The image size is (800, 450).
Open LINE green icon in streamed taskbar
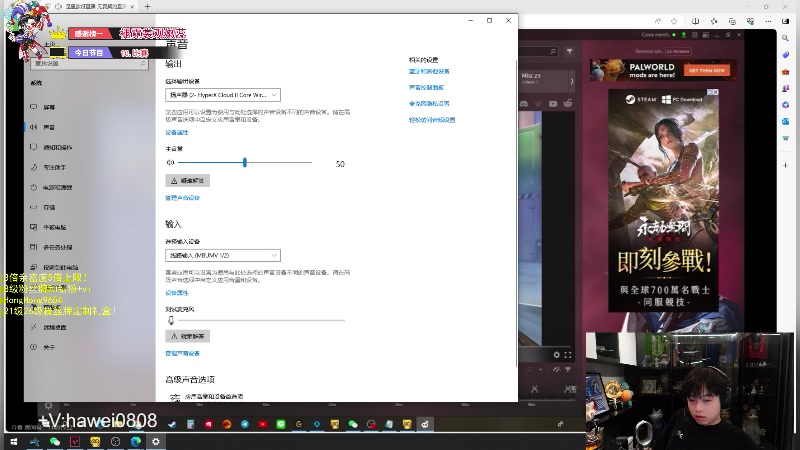[281, 424]
